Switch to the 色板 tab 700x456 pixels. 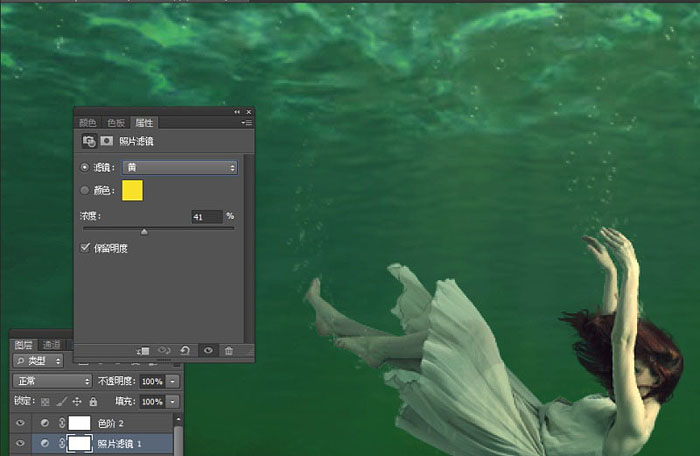(x=116, y=123)
